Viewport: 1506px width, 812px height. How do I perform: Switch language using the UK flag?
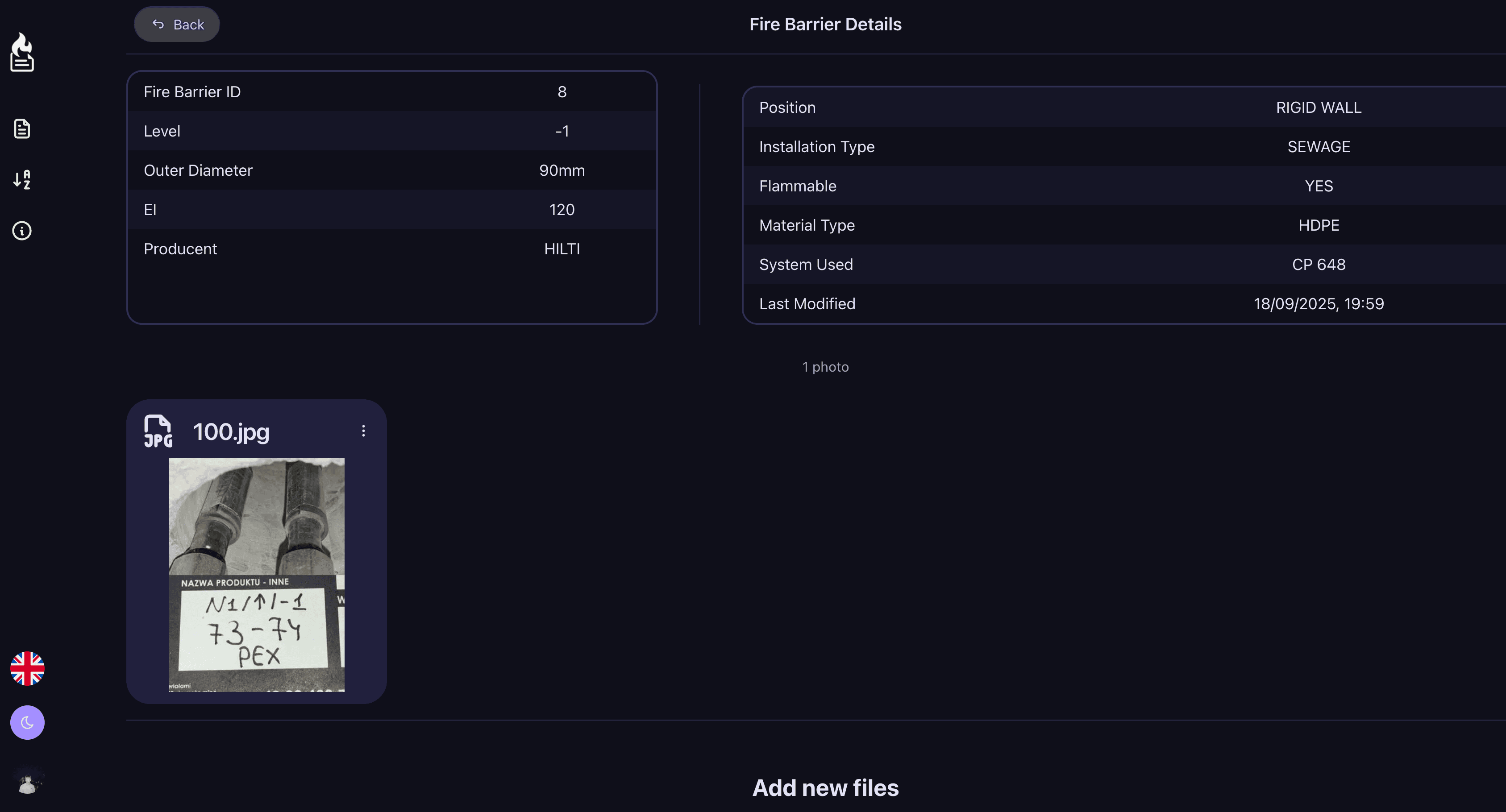click(27, 668)
